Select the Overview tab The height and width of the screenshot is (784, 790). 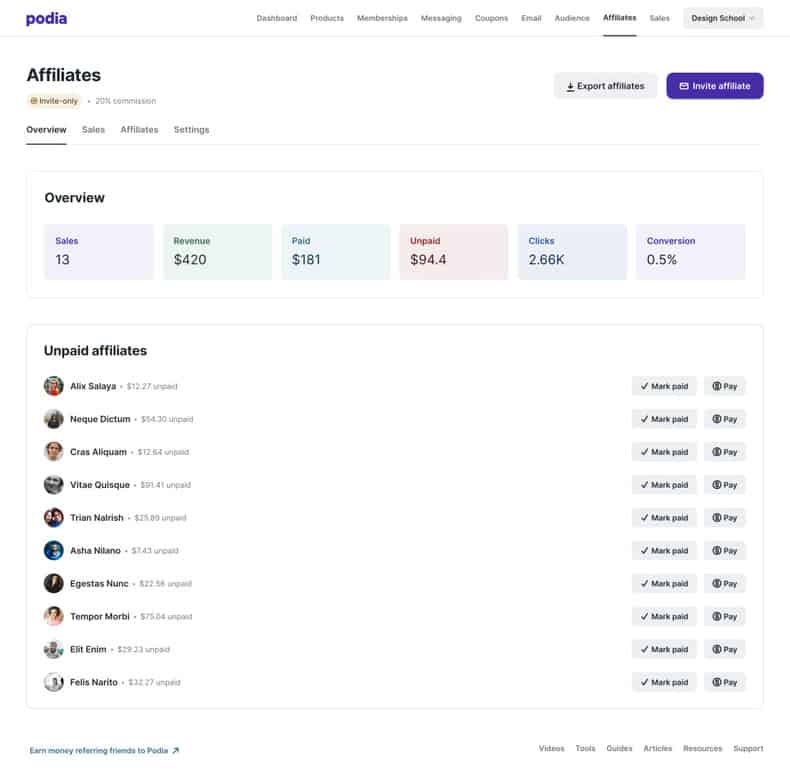(46, 129)
